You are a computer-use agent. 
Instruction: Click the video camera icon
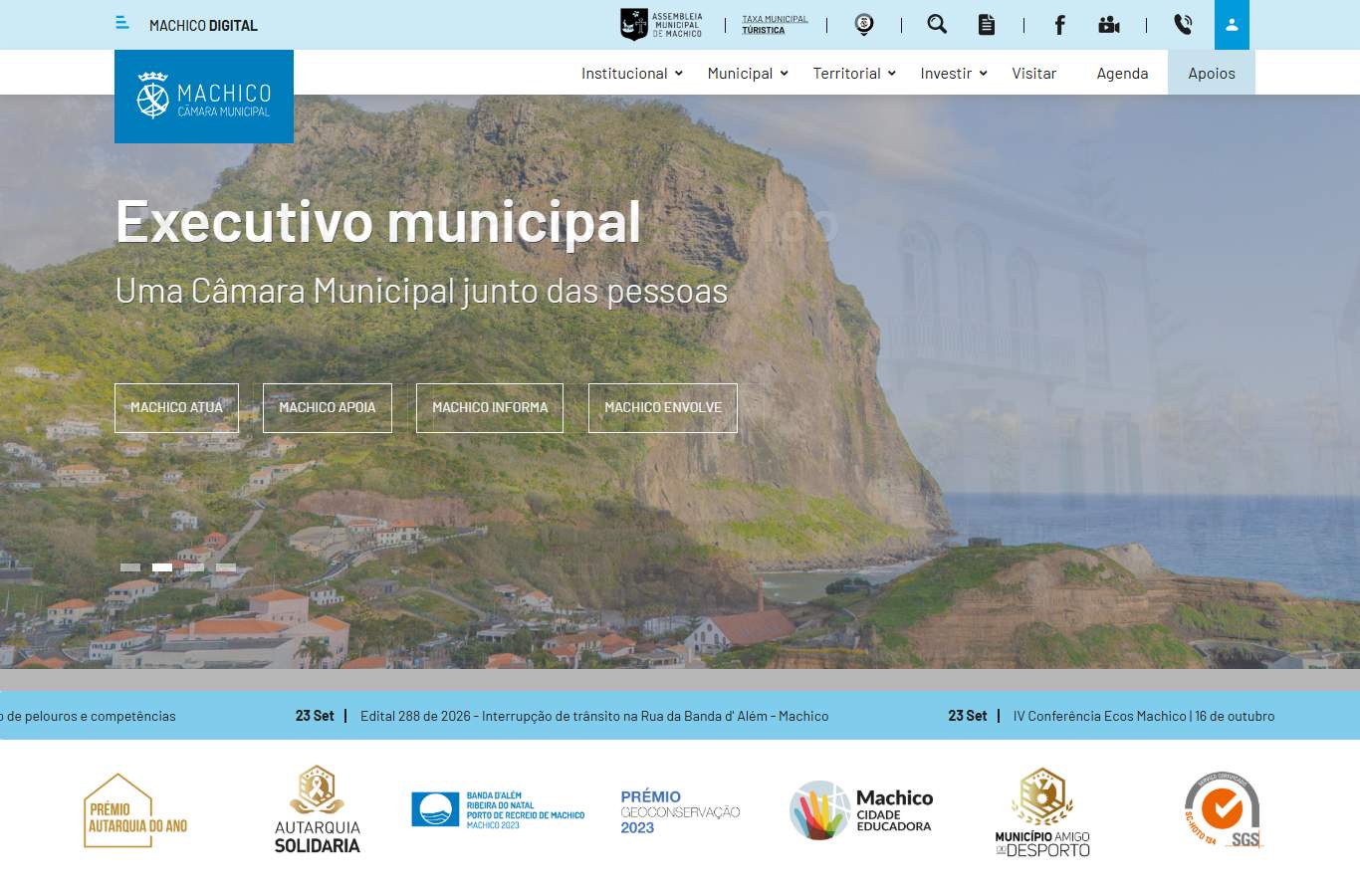click(1109, 25)
